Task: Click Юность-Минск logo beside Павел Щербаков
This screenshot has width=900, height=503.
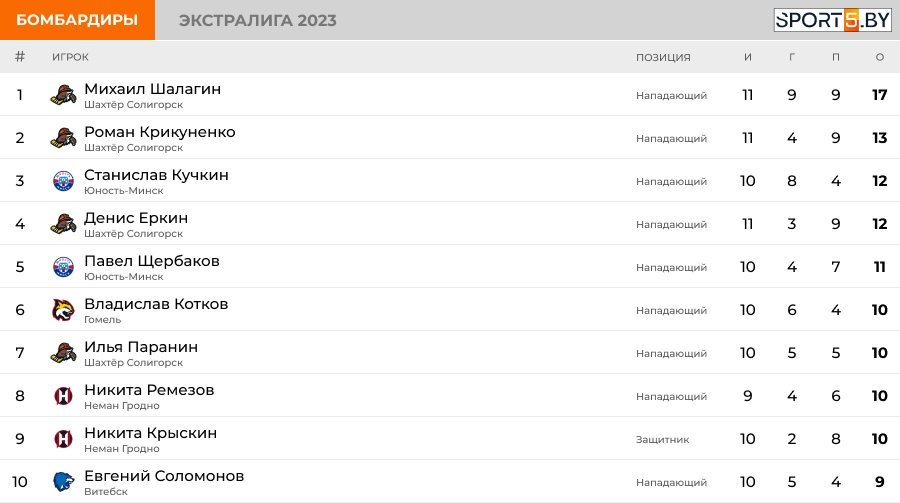Action: [x=64, y=267]
